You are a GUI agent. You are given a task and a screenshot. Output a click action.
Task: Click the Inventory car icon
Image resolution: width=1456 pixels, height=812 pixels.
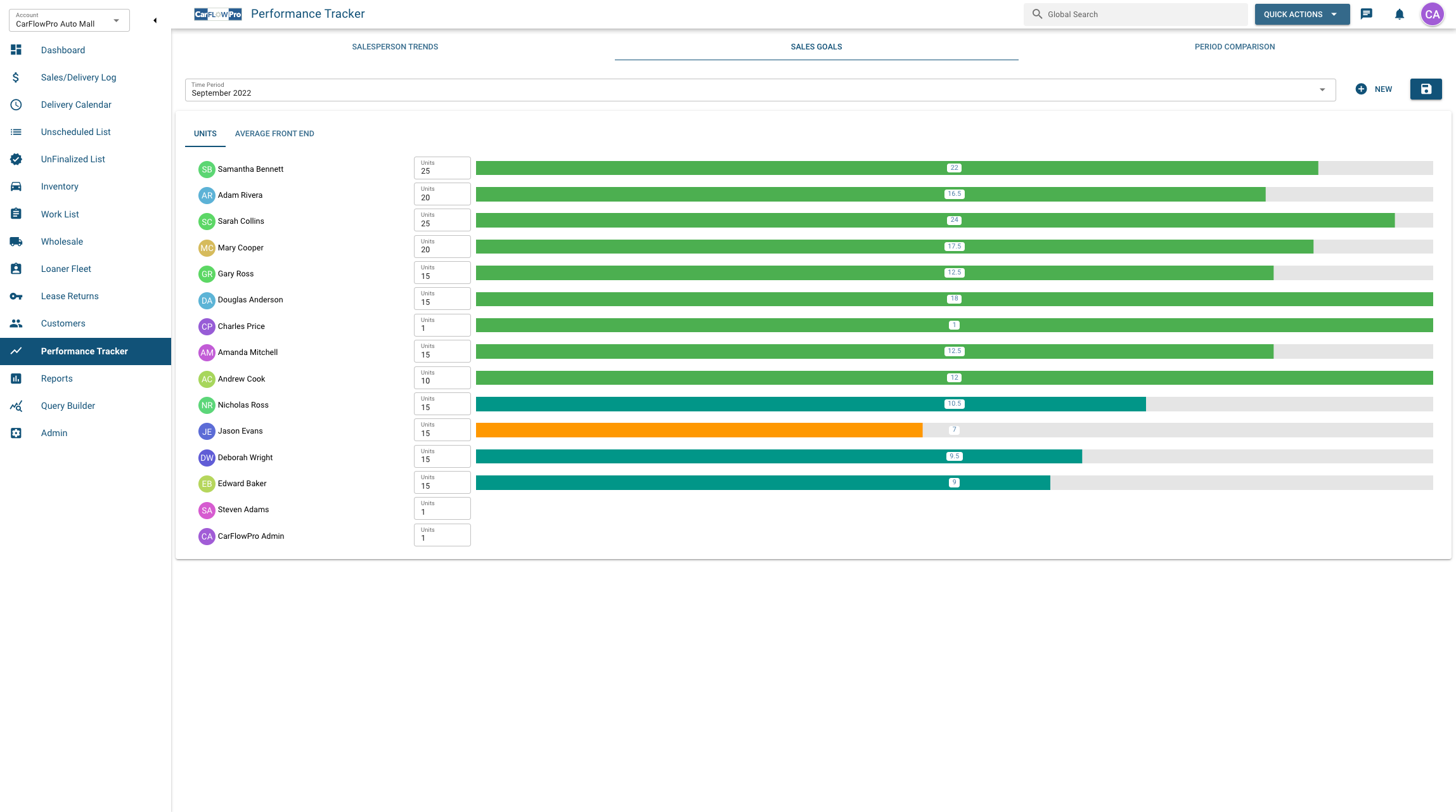(16, 186)
